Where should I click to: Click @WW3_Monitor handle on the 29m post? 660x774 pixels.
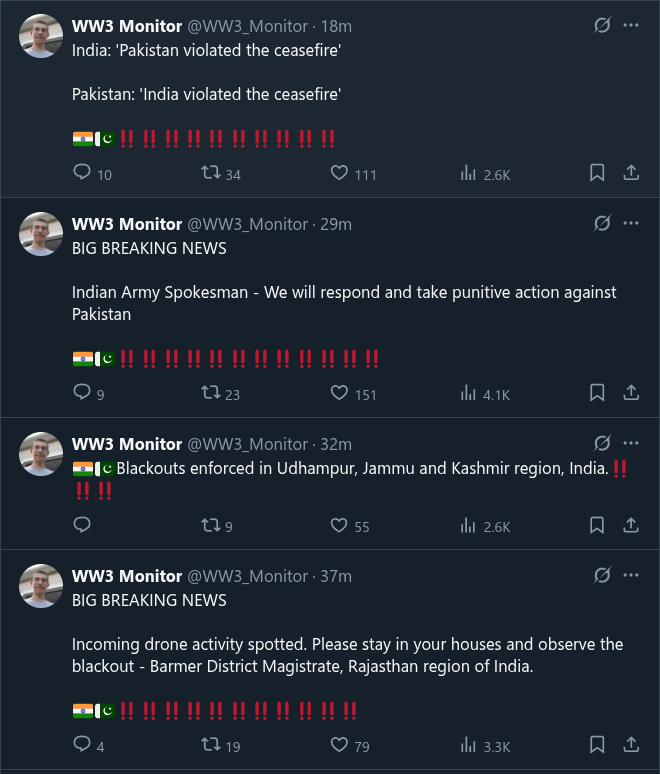point(248,224)
